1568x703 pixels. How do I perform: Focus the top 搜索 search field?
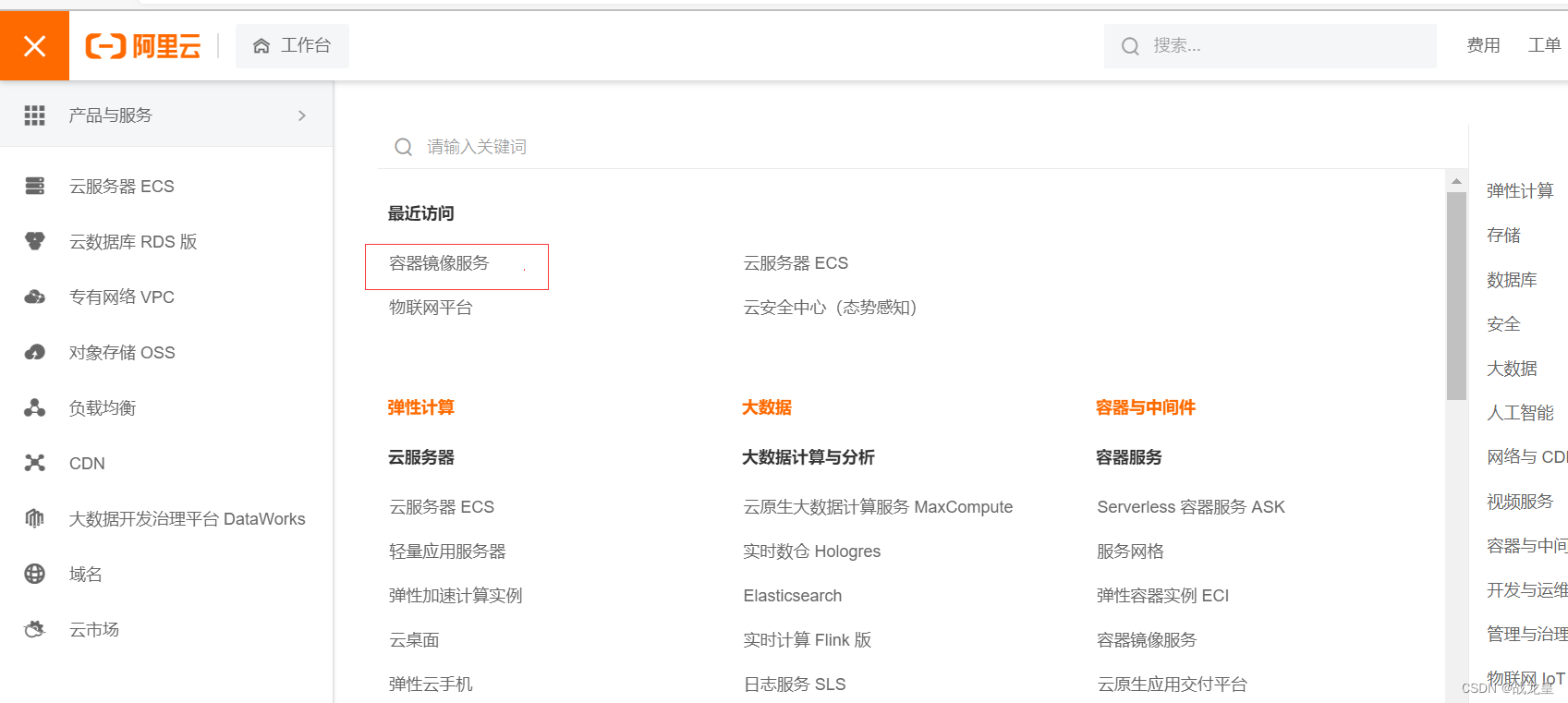[x=1270, y=46]
